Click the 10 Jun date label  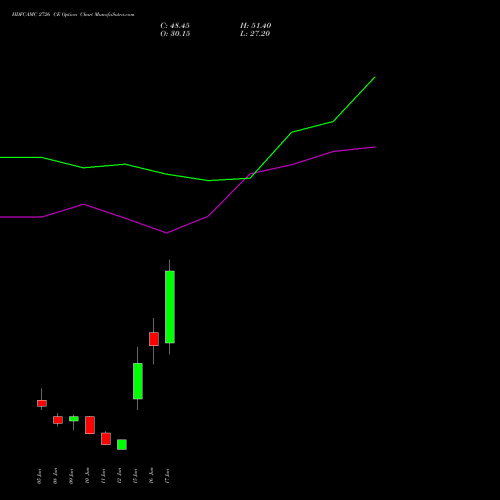tap(87, 476)
